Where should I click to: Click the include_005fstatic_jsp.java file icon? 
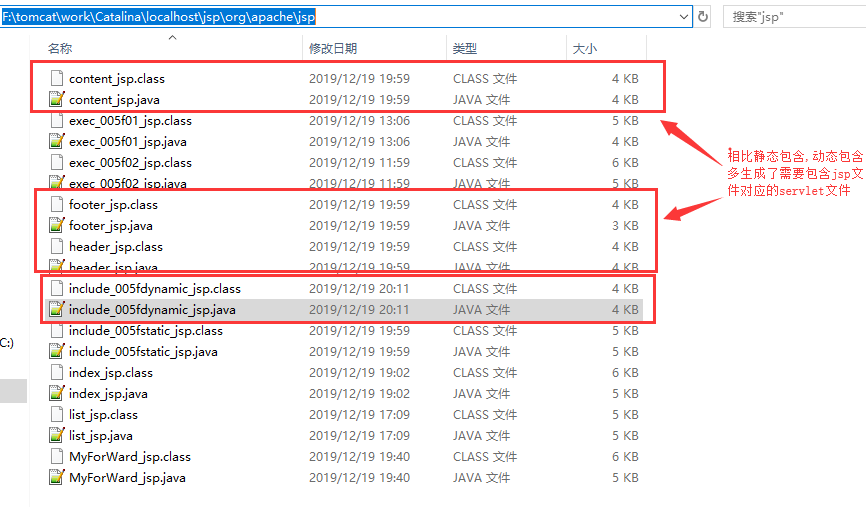[x=56, y=351]
